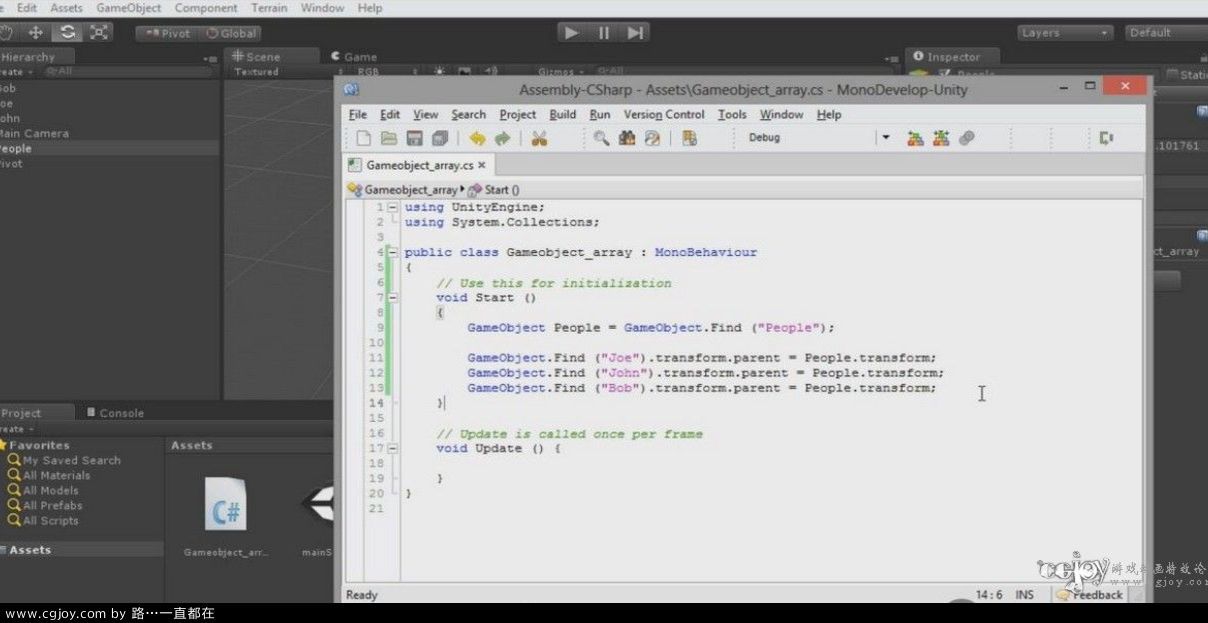1208x623 pixels.
Task: Click the dropdown arrow right of the Debug combo
Action: (885, 138)
